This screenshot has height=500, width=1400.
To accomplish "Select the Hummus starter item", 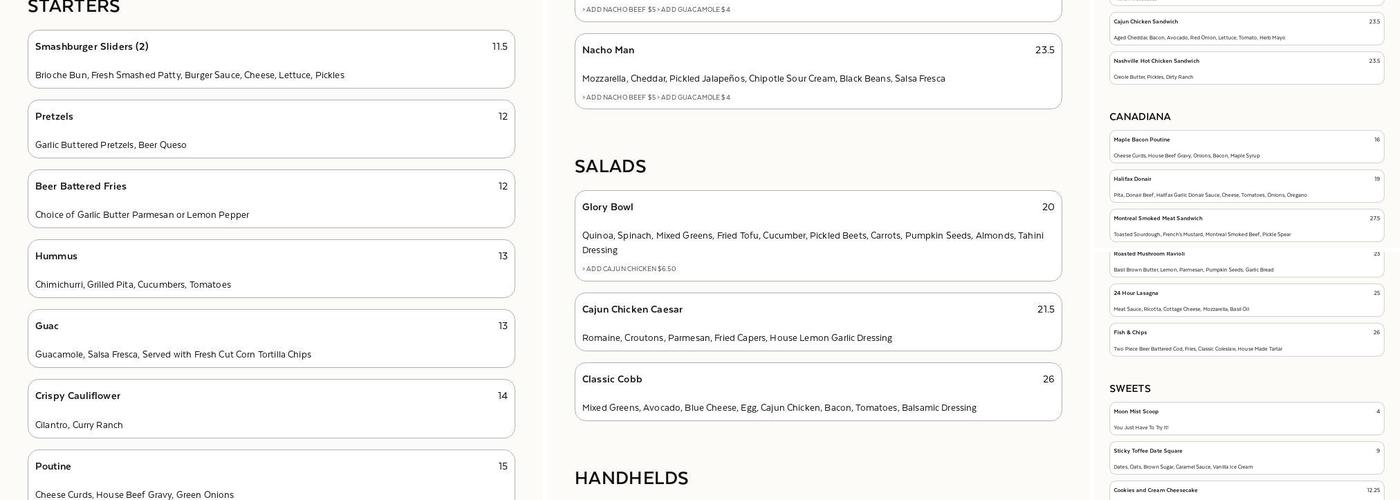I will 271,269.
